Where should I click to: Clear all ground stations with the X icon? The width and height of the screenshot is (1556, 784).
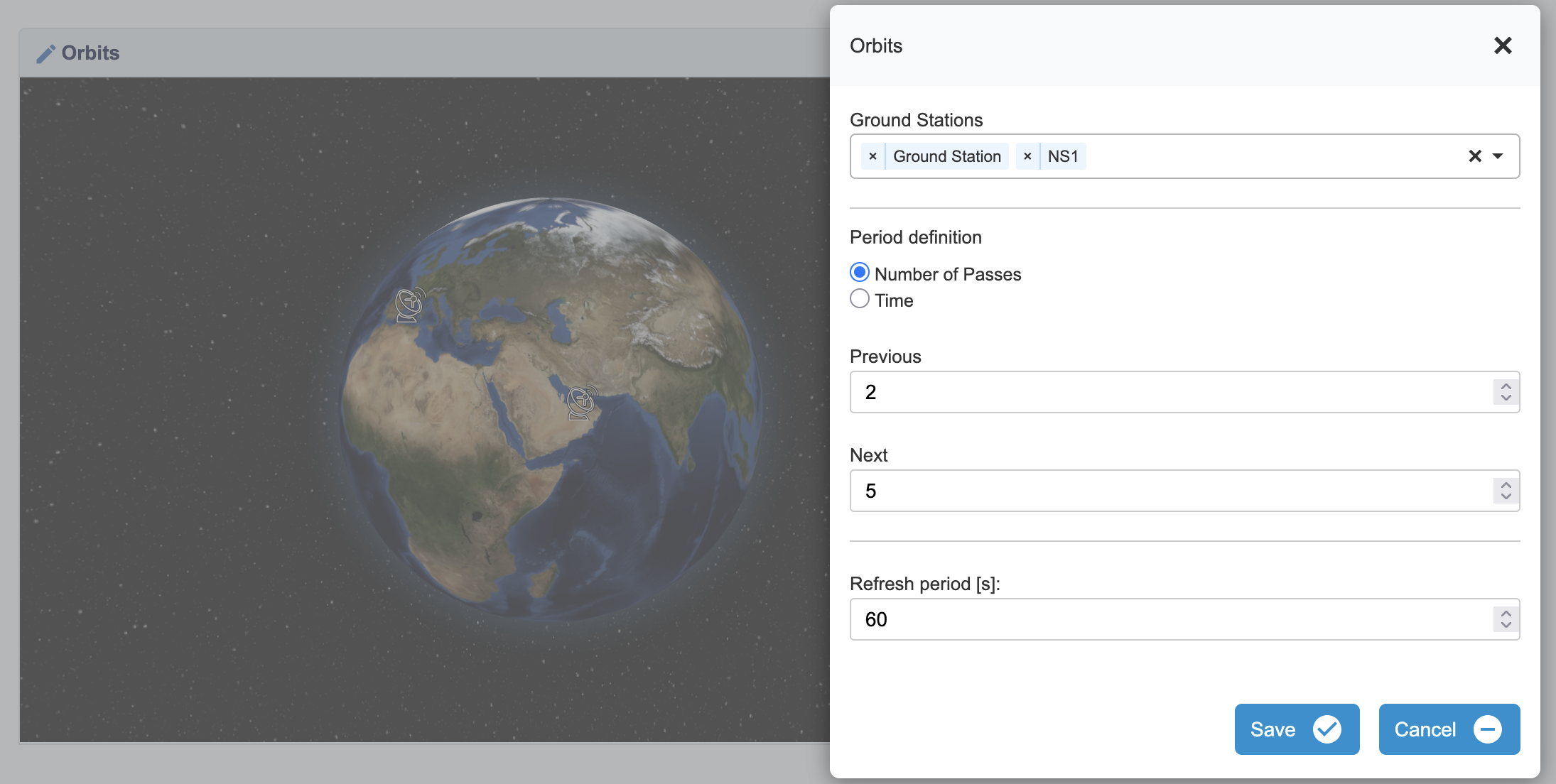tap(1476, 156)
